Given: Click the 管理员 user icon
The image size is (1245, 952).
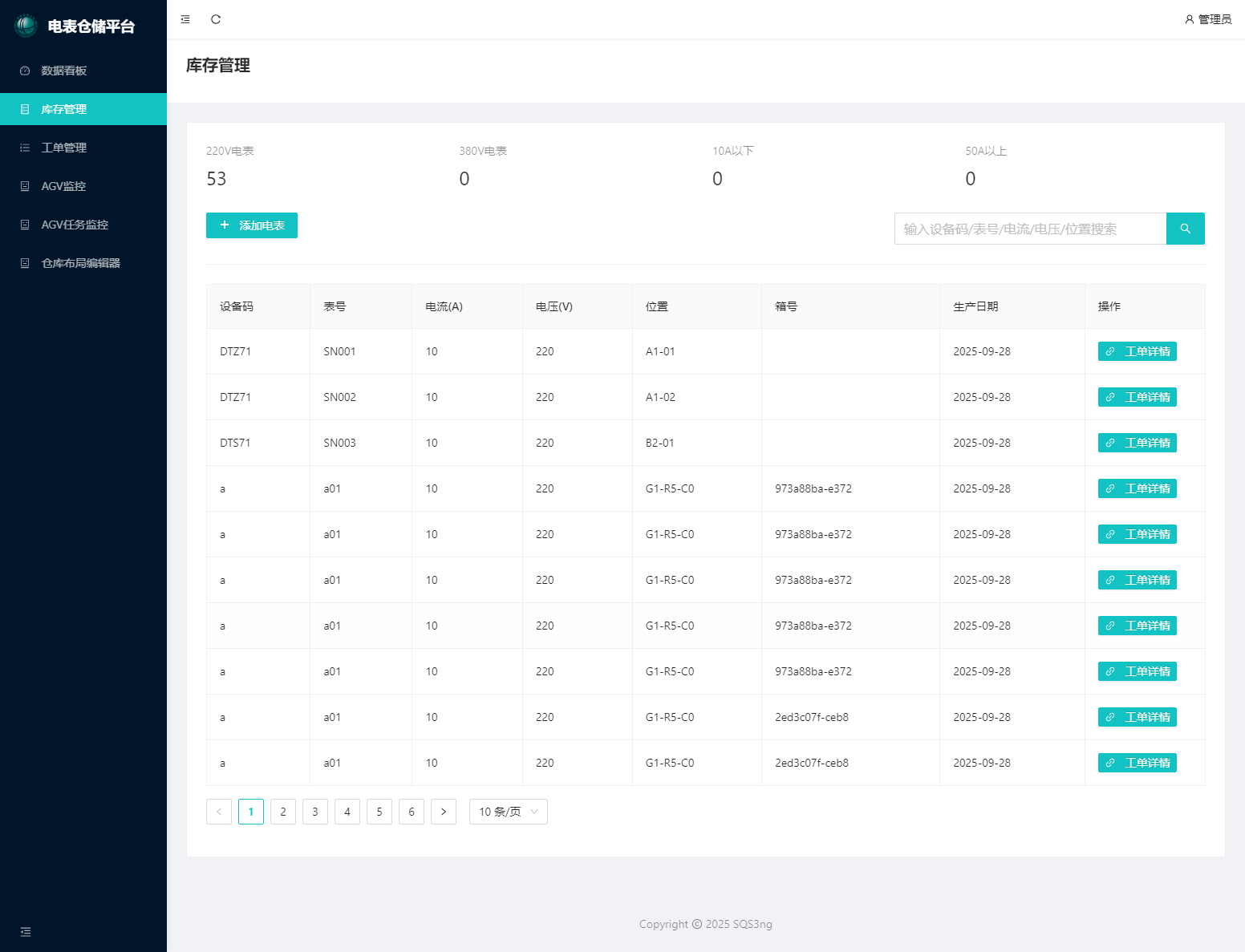Looking at the screenshot, I should coord(1189,19).
